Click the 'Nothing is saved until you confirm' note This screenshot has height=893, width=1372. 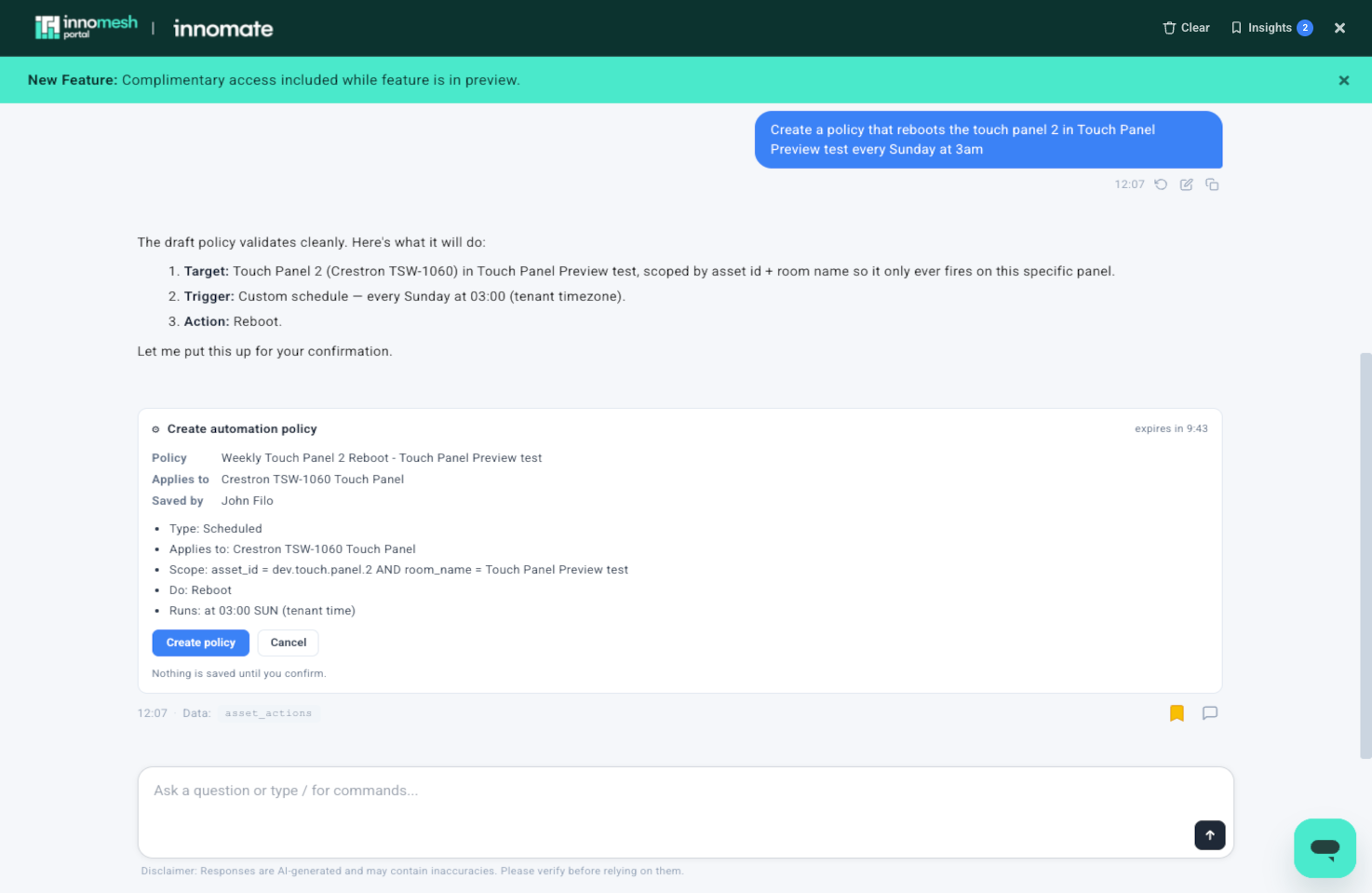point(239,673)
